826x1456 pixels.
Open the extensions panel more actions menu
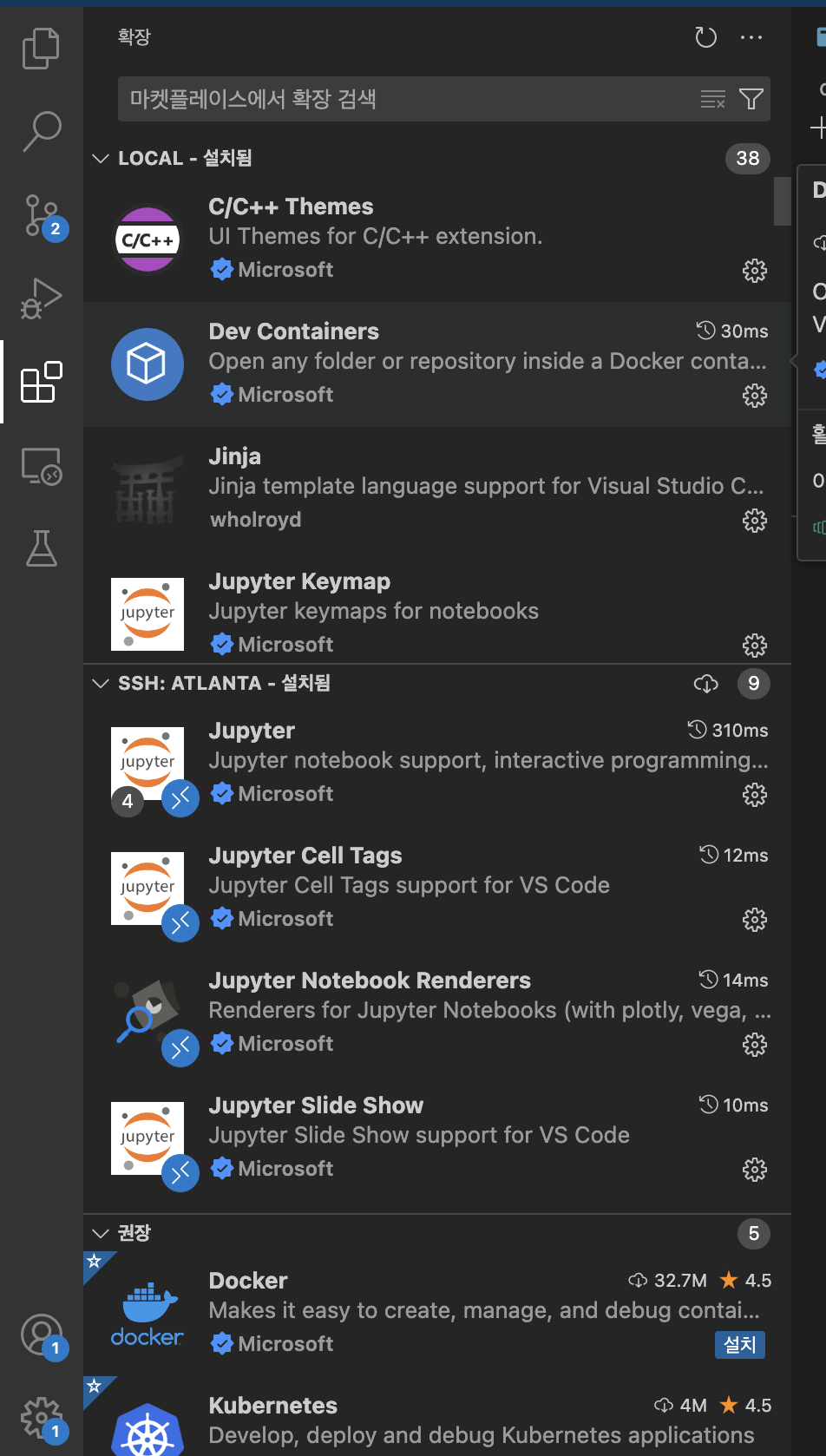click(751, 37)
